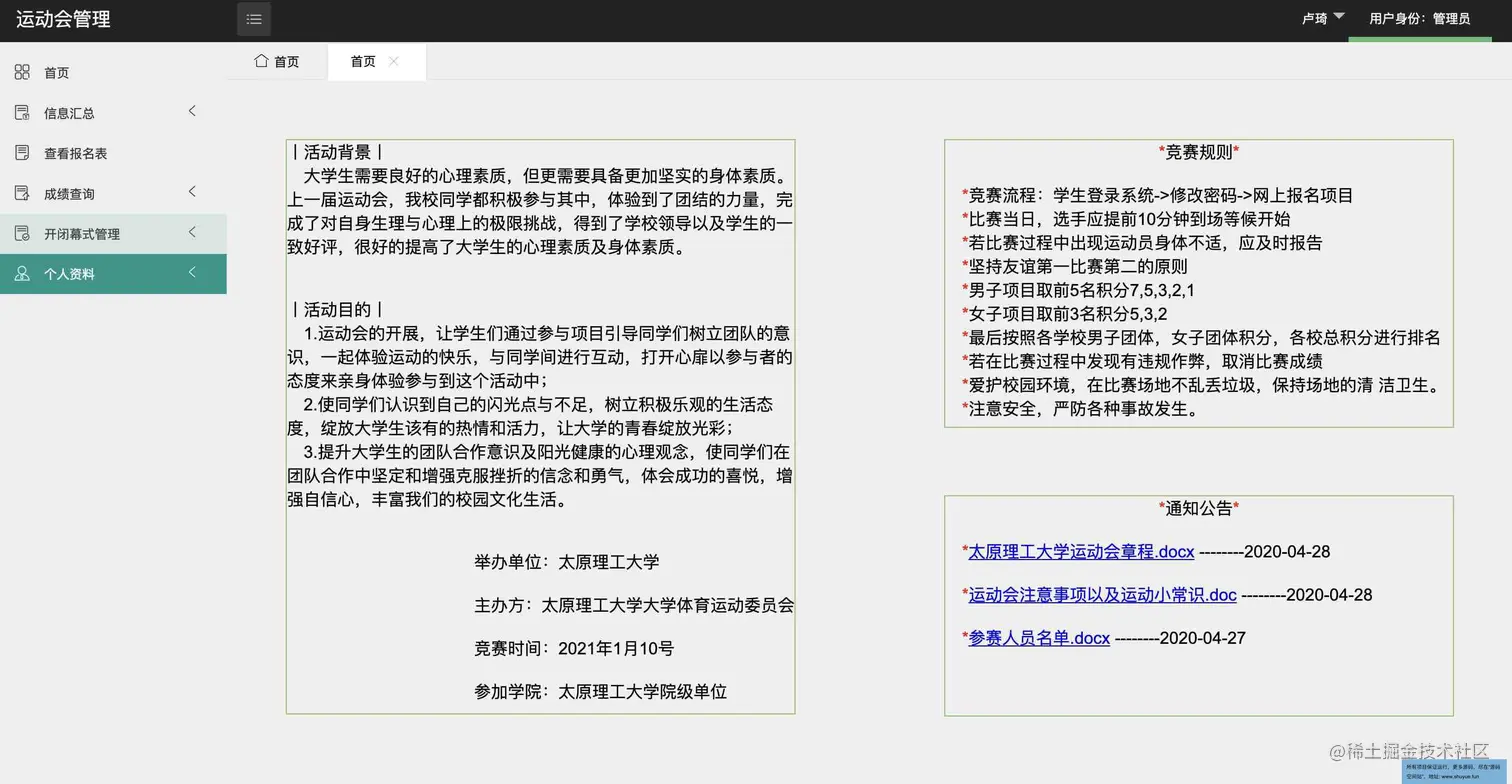This screenshot has width=1512, height=784.
Task: Close the second 首页 tab
Action: pos(394,61)
